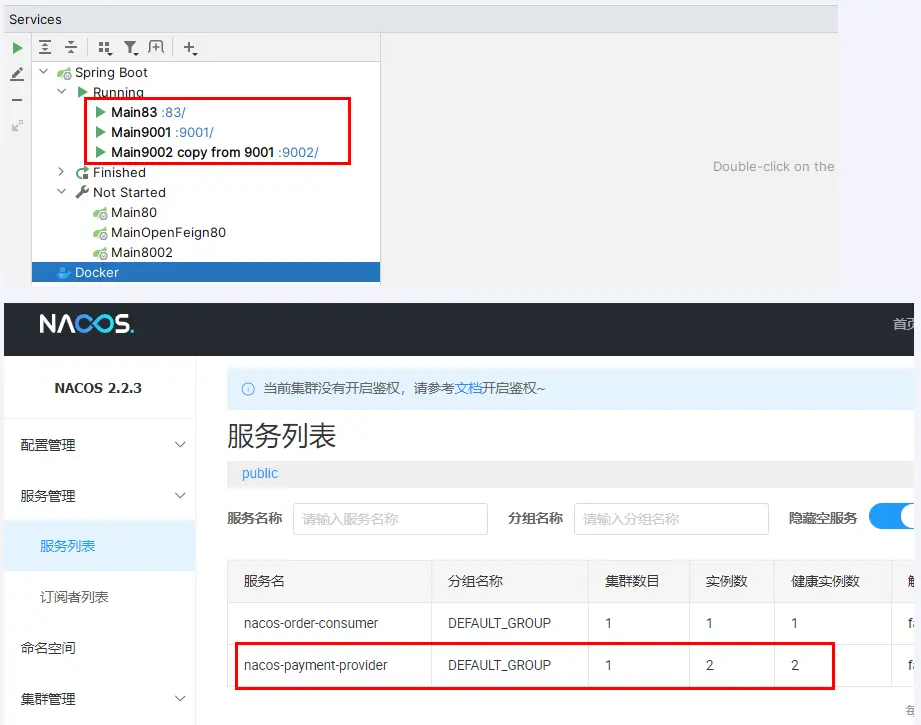Expand the Finished node
The image size is (921, 725).
point(61,172)
